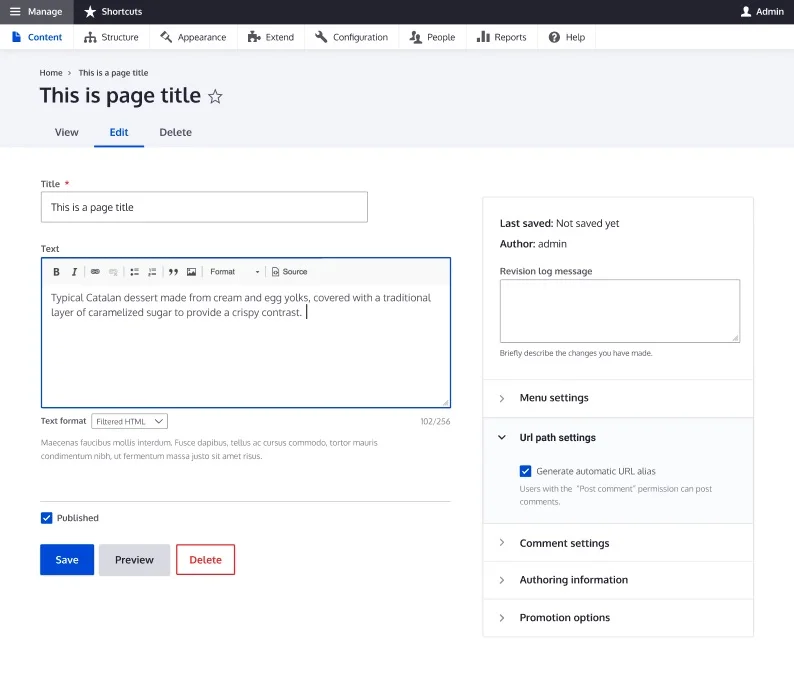Expand the Menu settings section
This screenshot has width=794, height=700.
(x=554, y=398)
